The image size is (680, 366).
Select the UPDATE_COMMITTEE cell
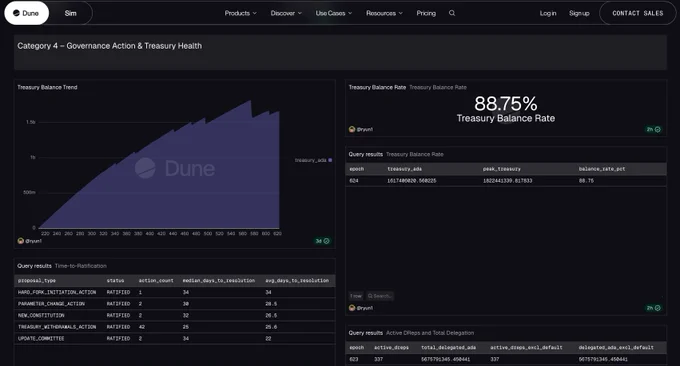(41, 338)
